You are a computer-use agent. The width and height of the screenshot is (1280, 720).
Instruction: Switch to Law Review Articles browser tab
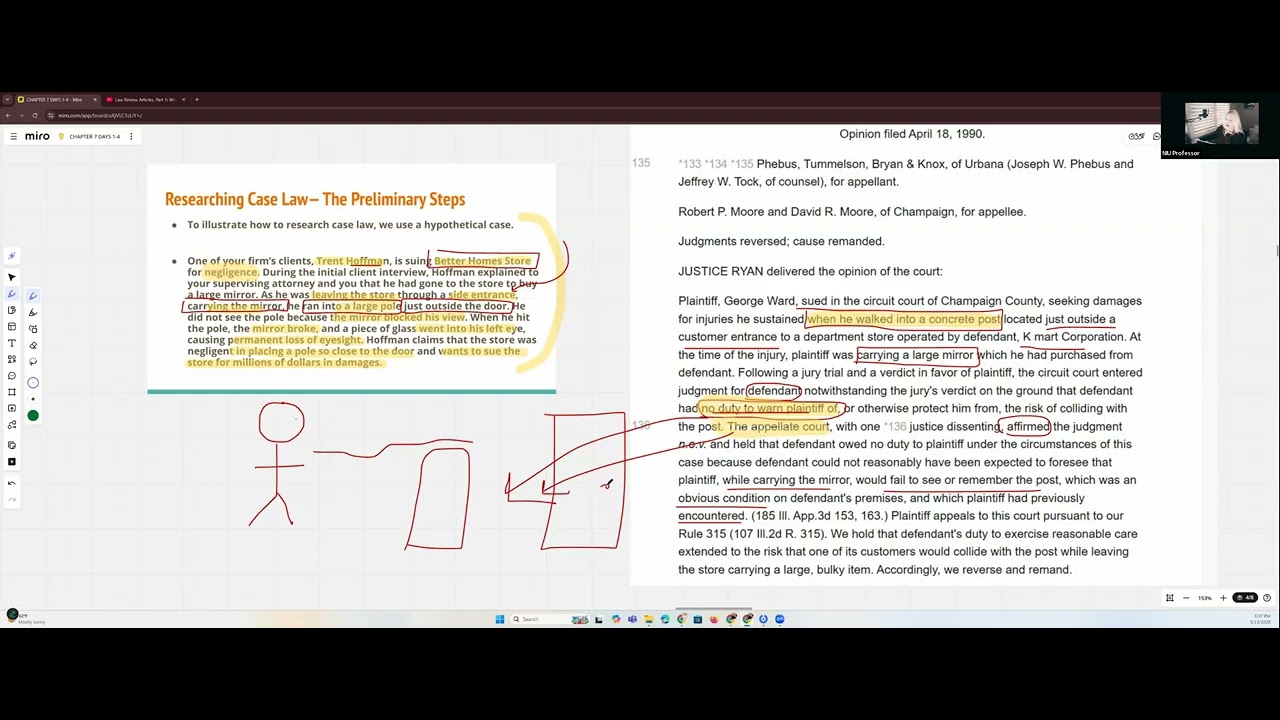pyautogui.click(x=144, y=99)
